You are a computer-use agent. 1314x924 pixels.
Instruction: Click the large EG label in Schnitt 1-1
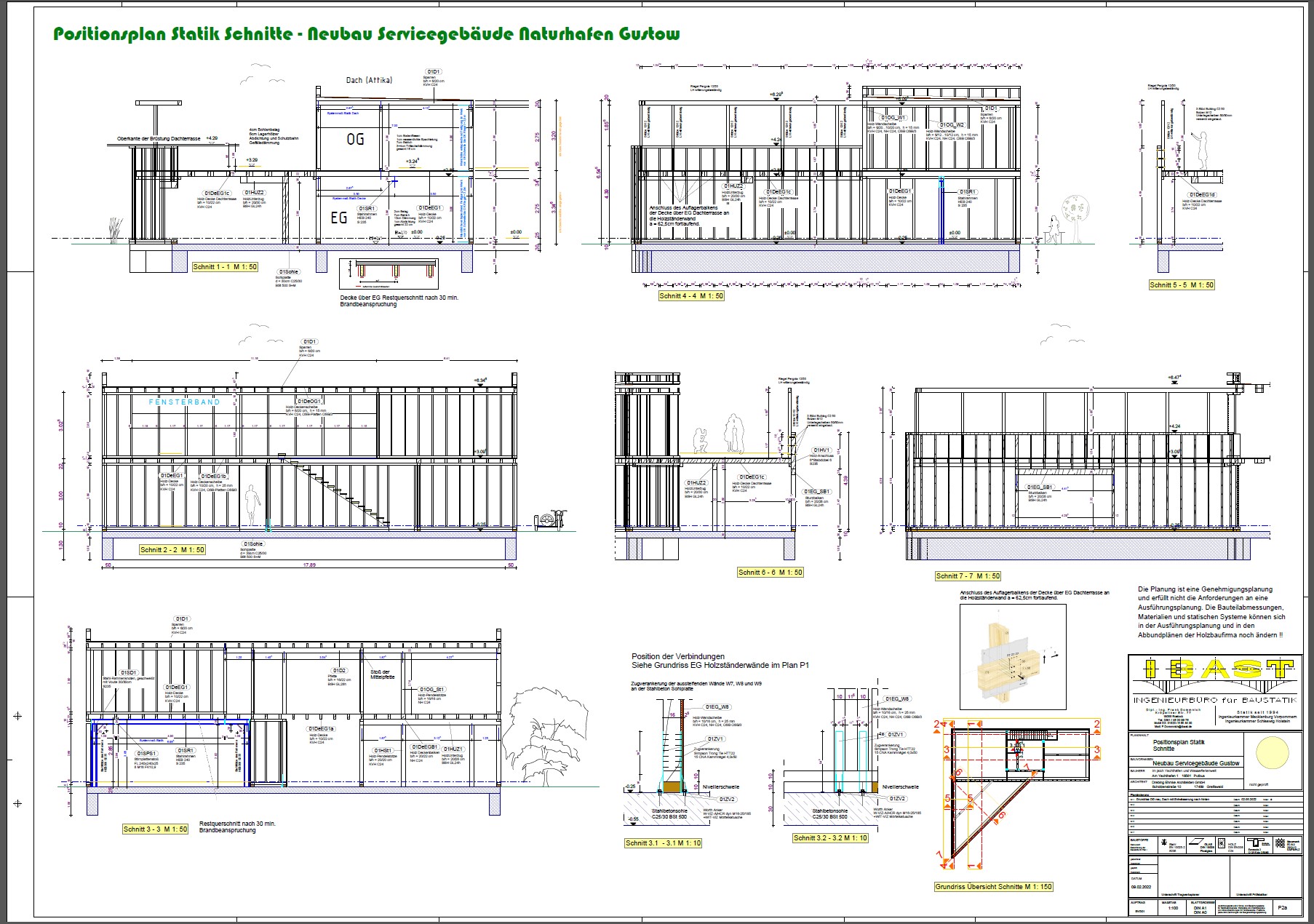(x=339, y=218)
